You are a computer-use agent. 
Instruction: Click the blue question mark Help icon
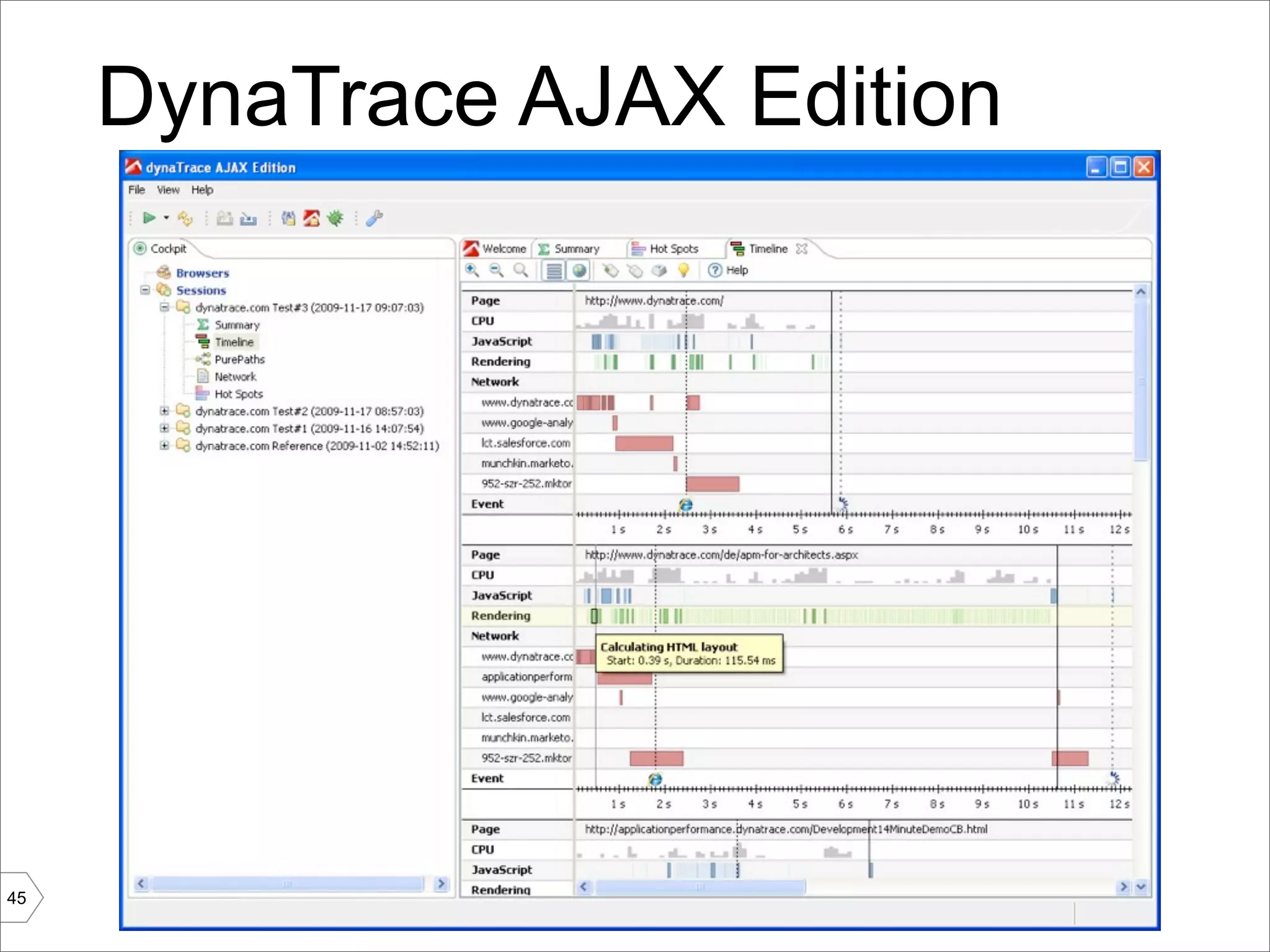click(715, 270)
